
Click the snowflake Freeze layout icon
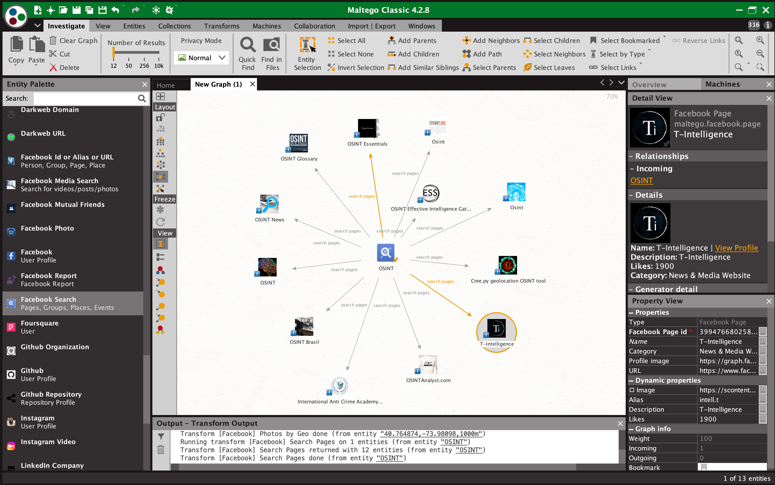tap(161, 210)
